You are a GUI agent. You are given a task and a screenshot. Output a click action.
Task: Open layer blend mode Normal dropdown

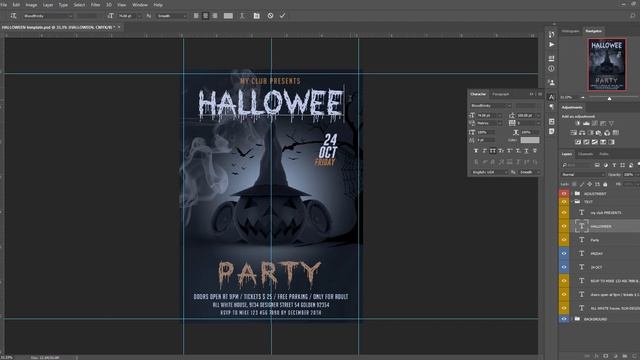coord(583,175)
